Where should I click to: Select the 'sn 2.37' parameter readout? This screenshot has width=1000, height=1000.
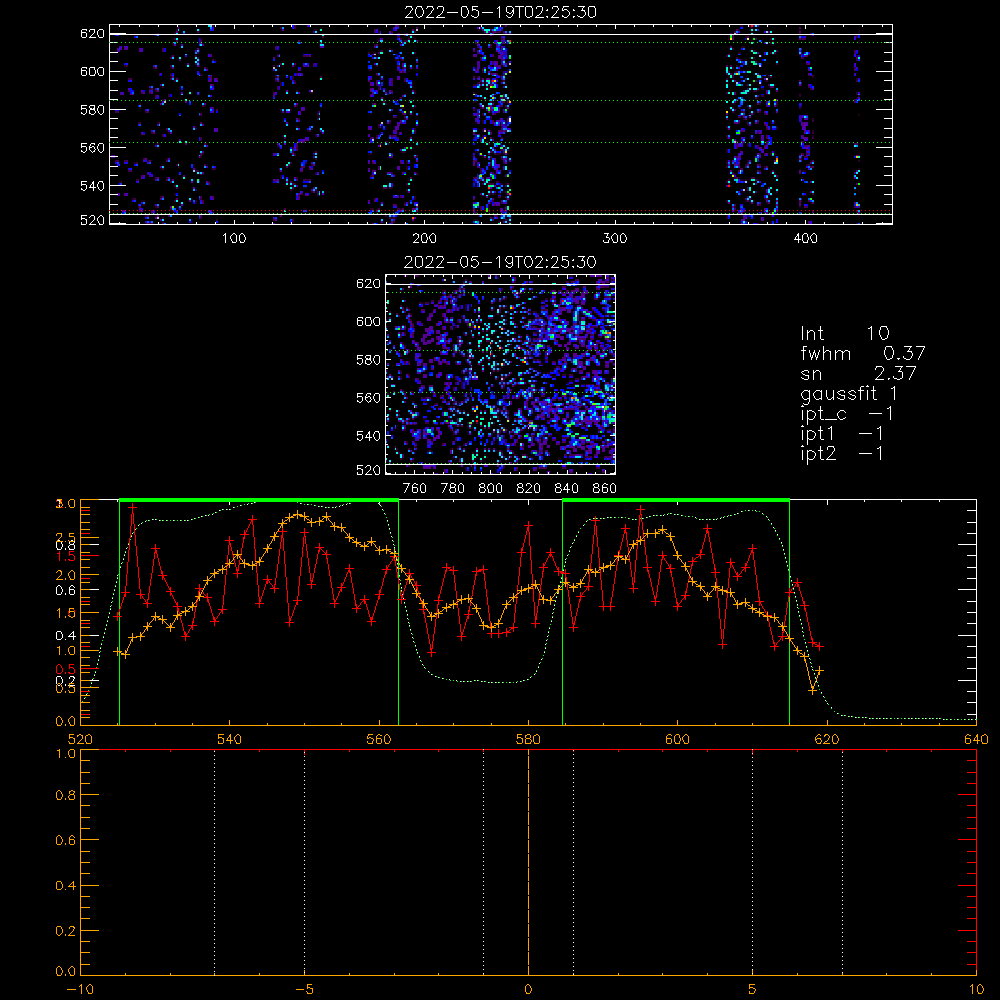coord(858,373)
